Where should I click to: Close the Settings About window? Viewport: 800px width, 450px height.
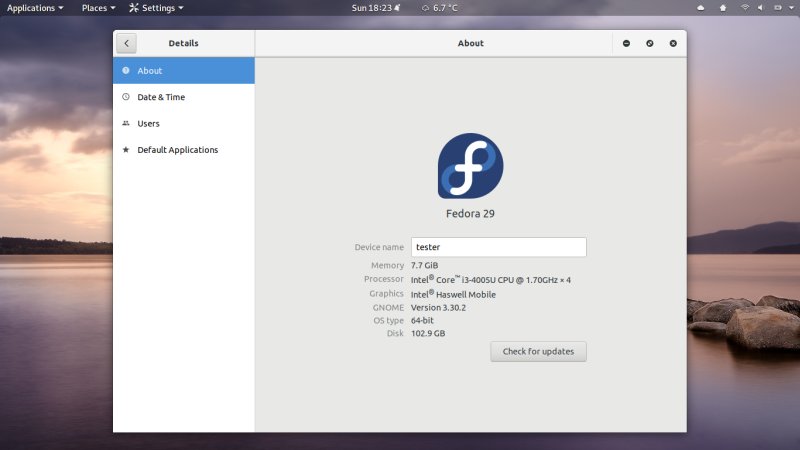[673, 43]
